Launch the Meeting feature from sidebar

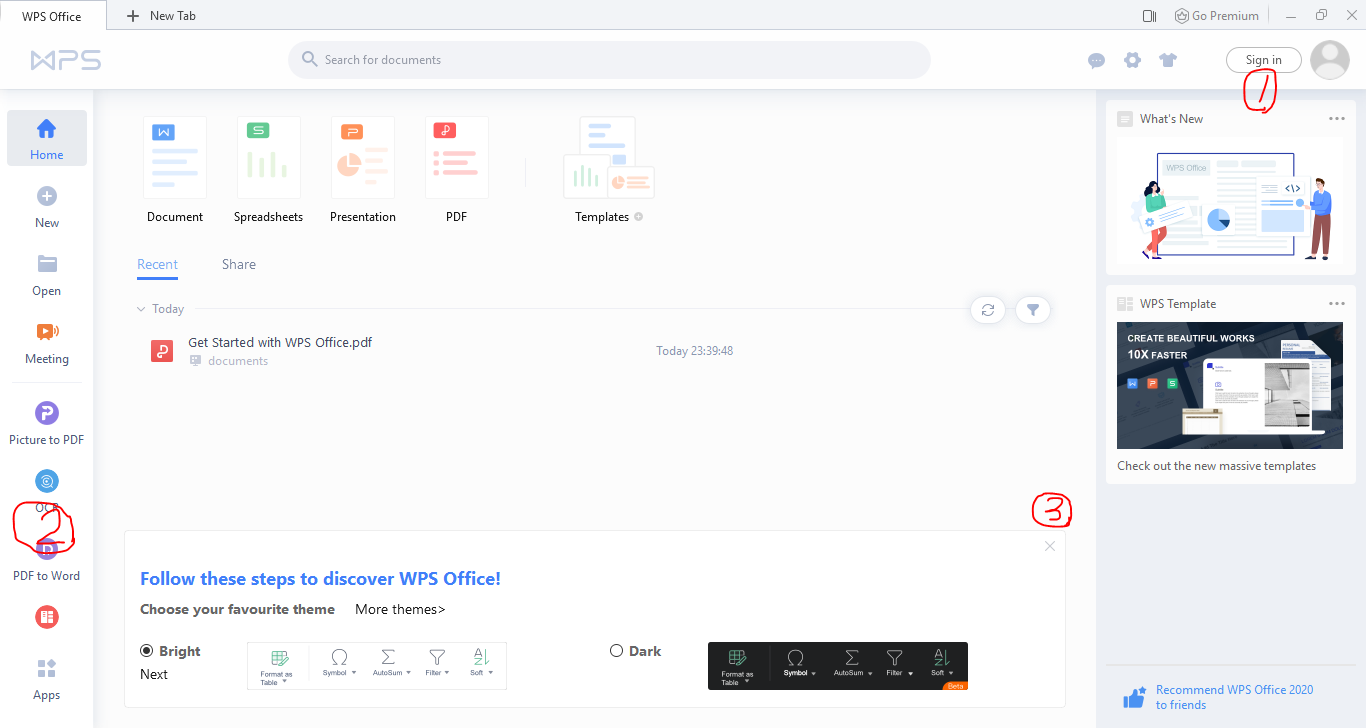pos(47,343)
